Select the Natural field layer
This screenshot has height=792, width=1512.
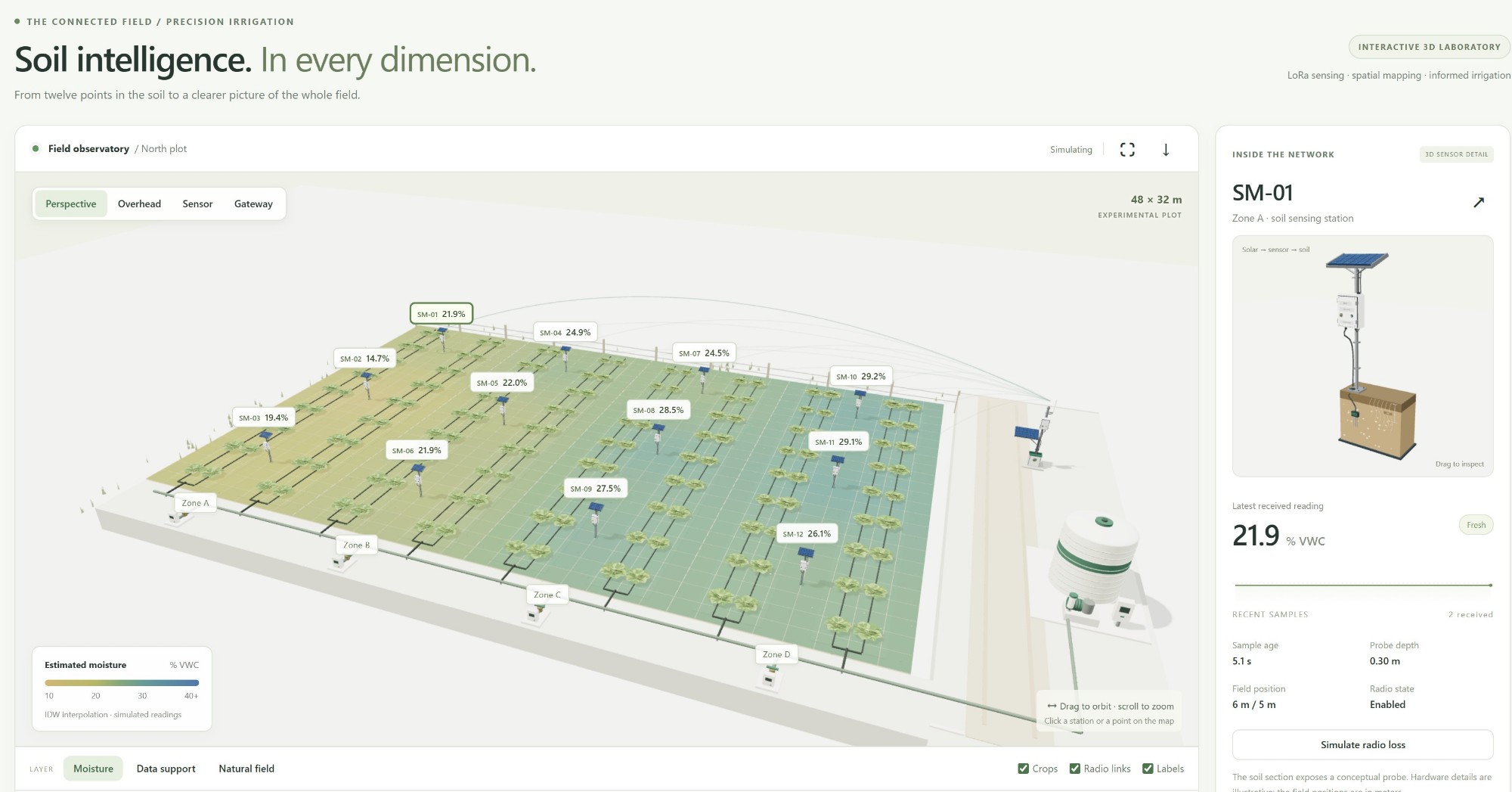[x=246, y=769]
